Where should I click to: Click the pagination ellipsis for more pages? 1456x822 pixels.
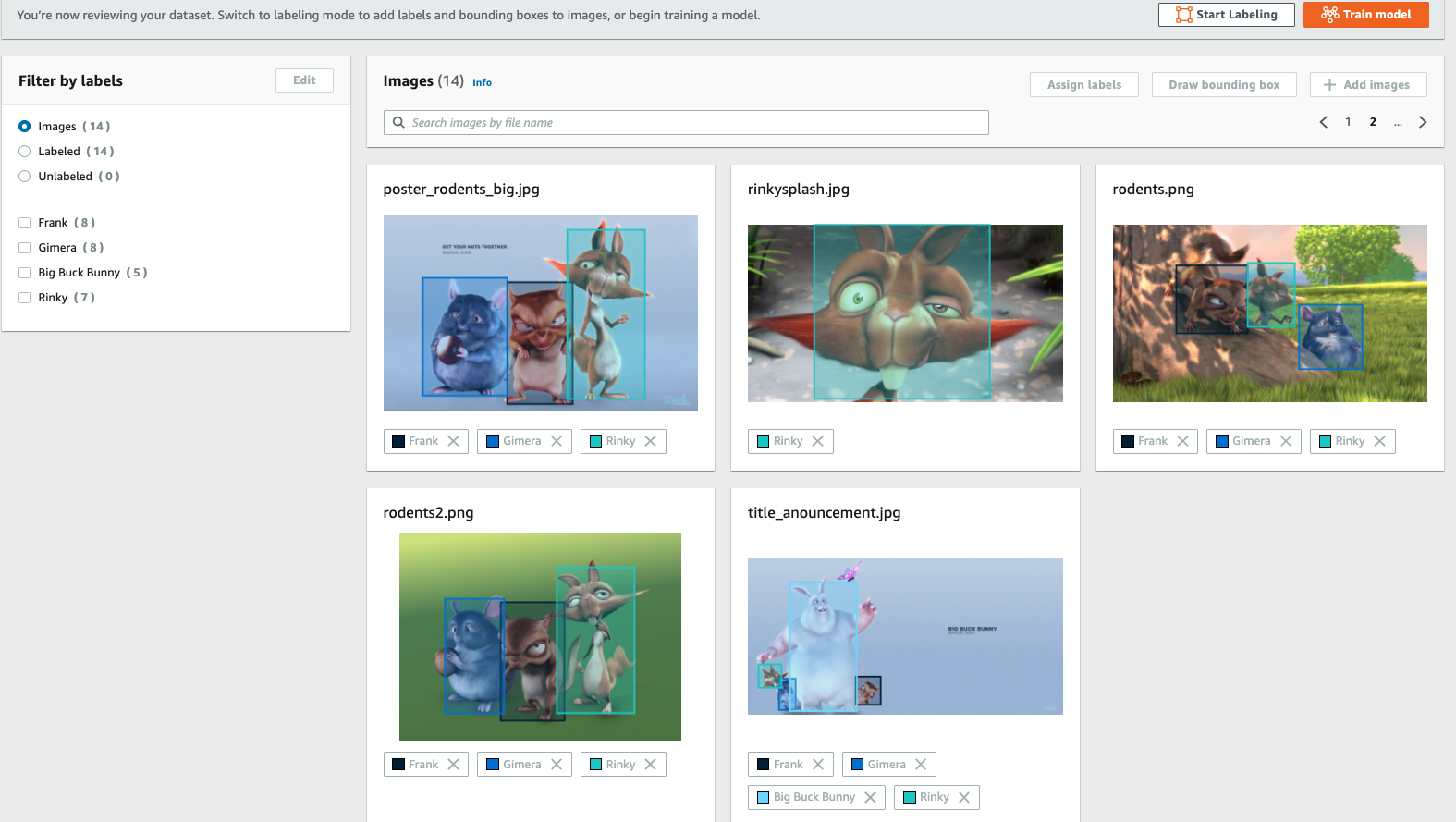[x=1398, y=122]
